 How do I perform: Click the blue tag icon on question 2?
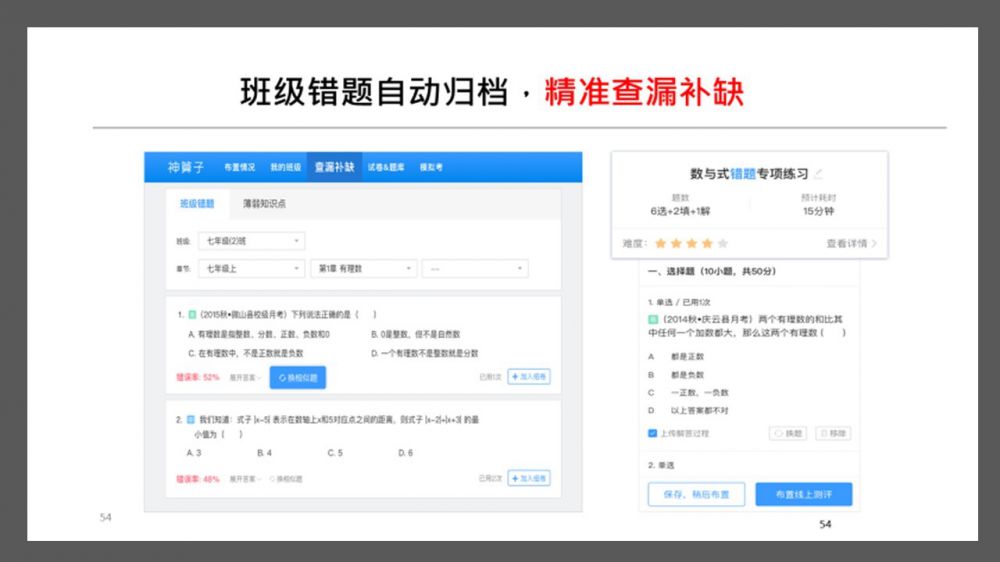click(x=191, y=420)
